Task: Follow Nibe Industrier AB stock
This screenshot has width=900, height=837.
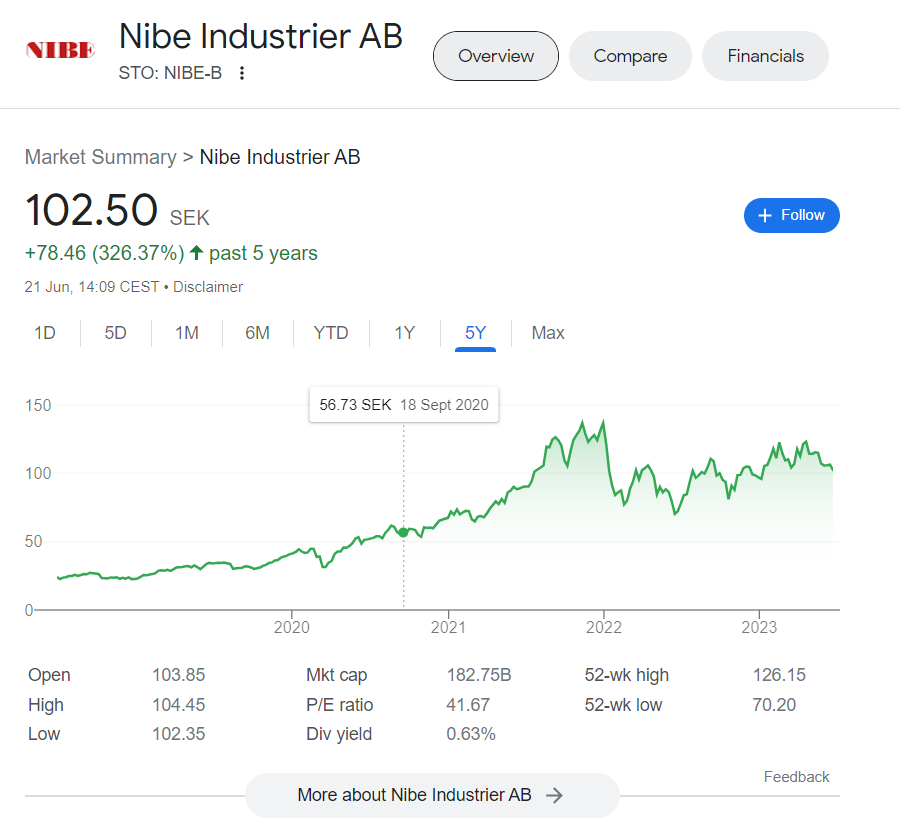Action: pos(792,215)
